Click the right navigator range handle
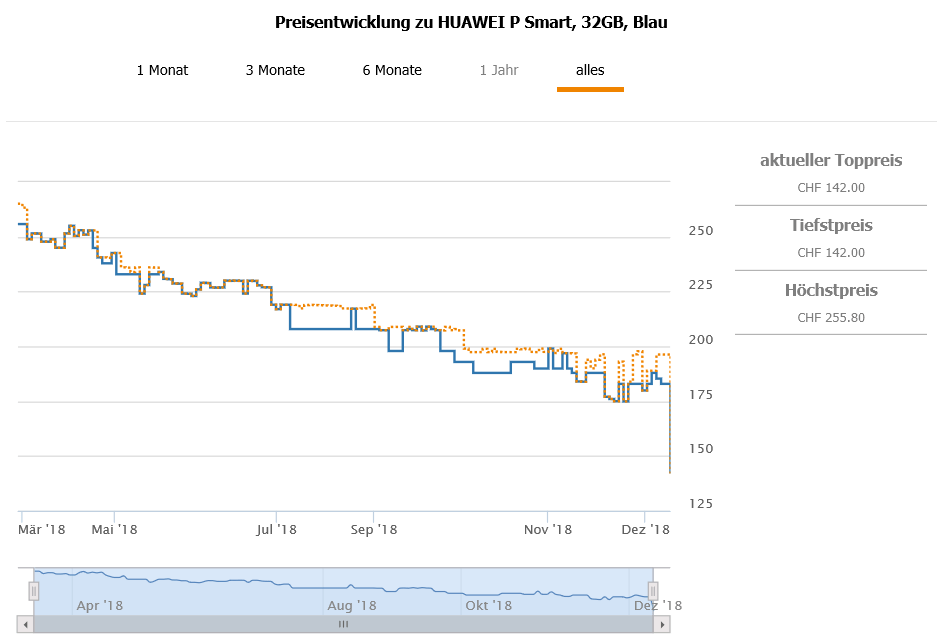The image size is (939, 640). [652, 591]
